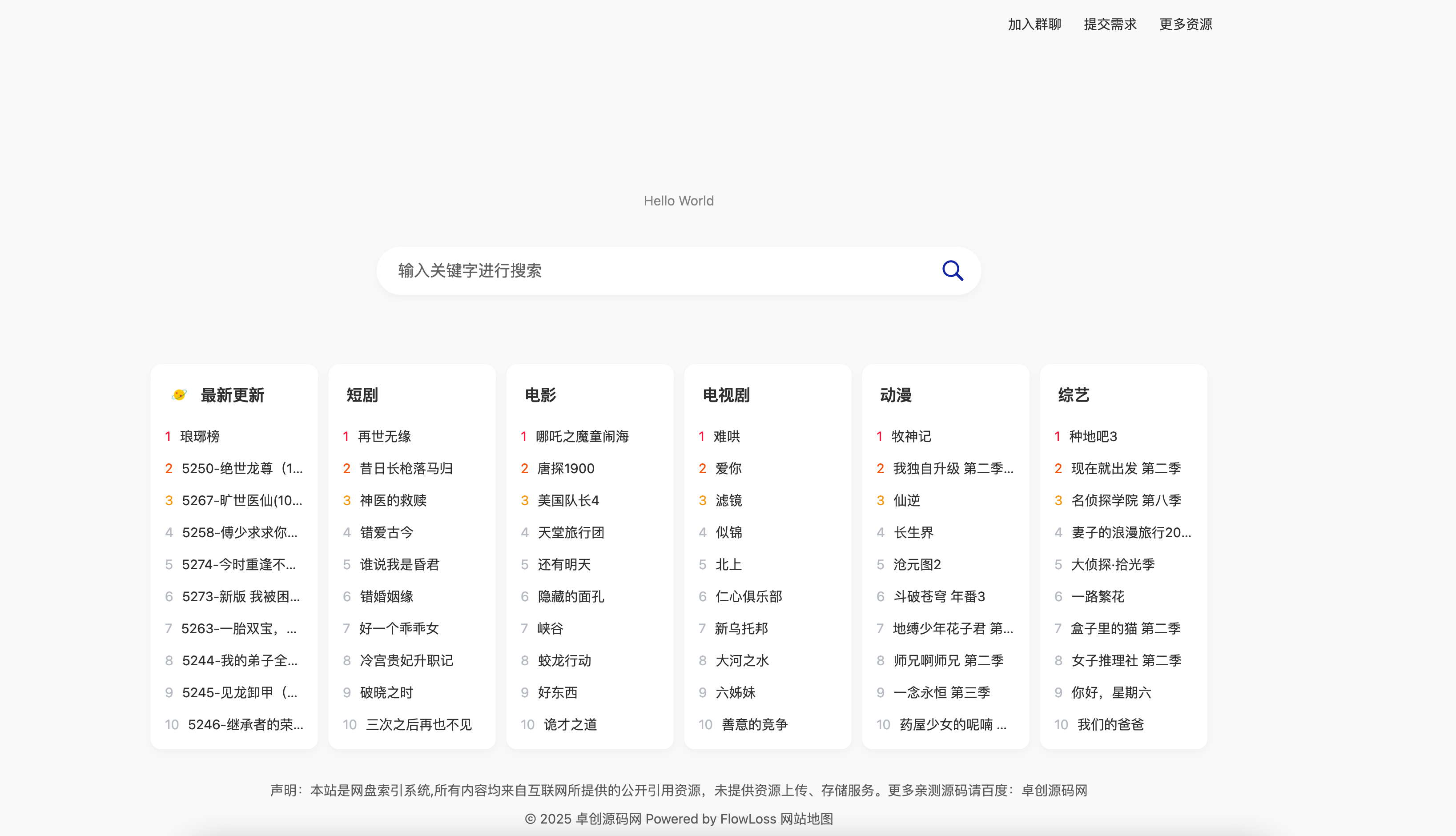Open movie 唐探1900
This screenshot has height=836, width=1456.
566,469
